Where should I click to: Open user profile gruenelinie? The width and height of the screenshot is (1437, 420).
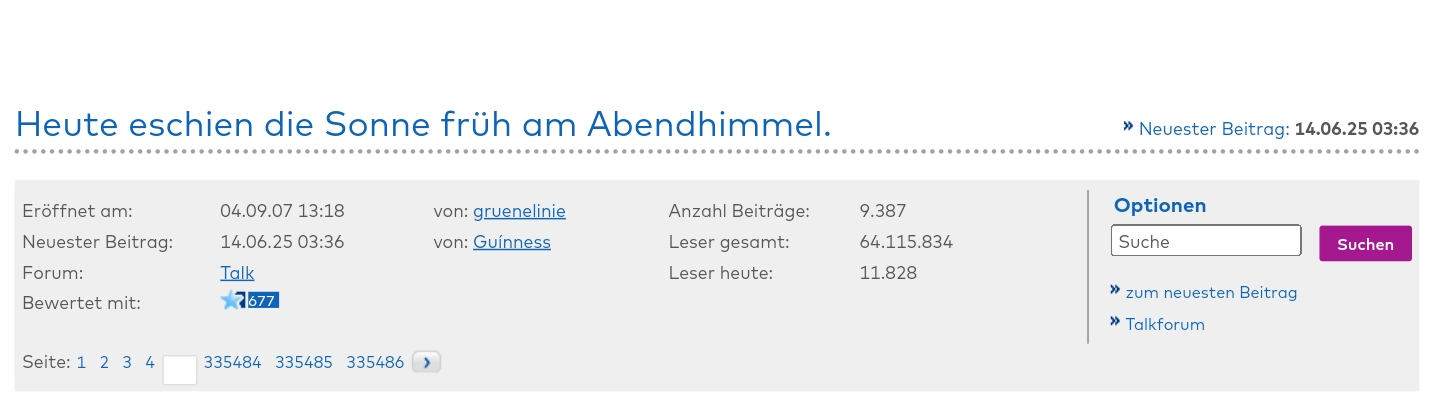pos(519,211)
